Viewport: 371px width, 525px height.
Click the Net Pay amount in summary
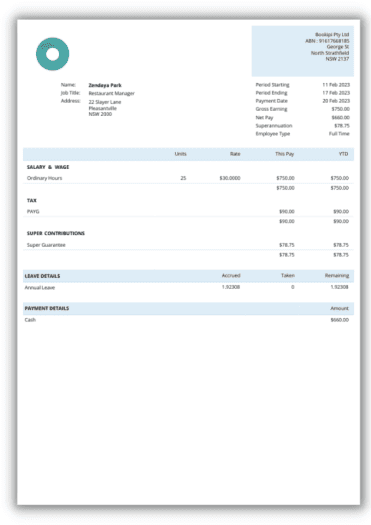click(341, 118)
